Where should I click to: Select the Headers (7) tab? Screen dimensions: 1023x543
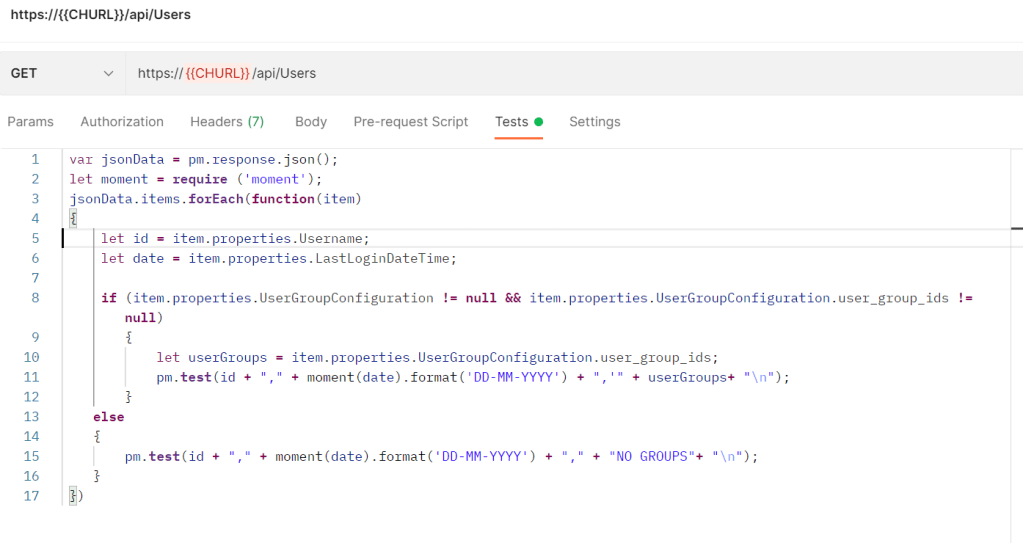(227, 122)
